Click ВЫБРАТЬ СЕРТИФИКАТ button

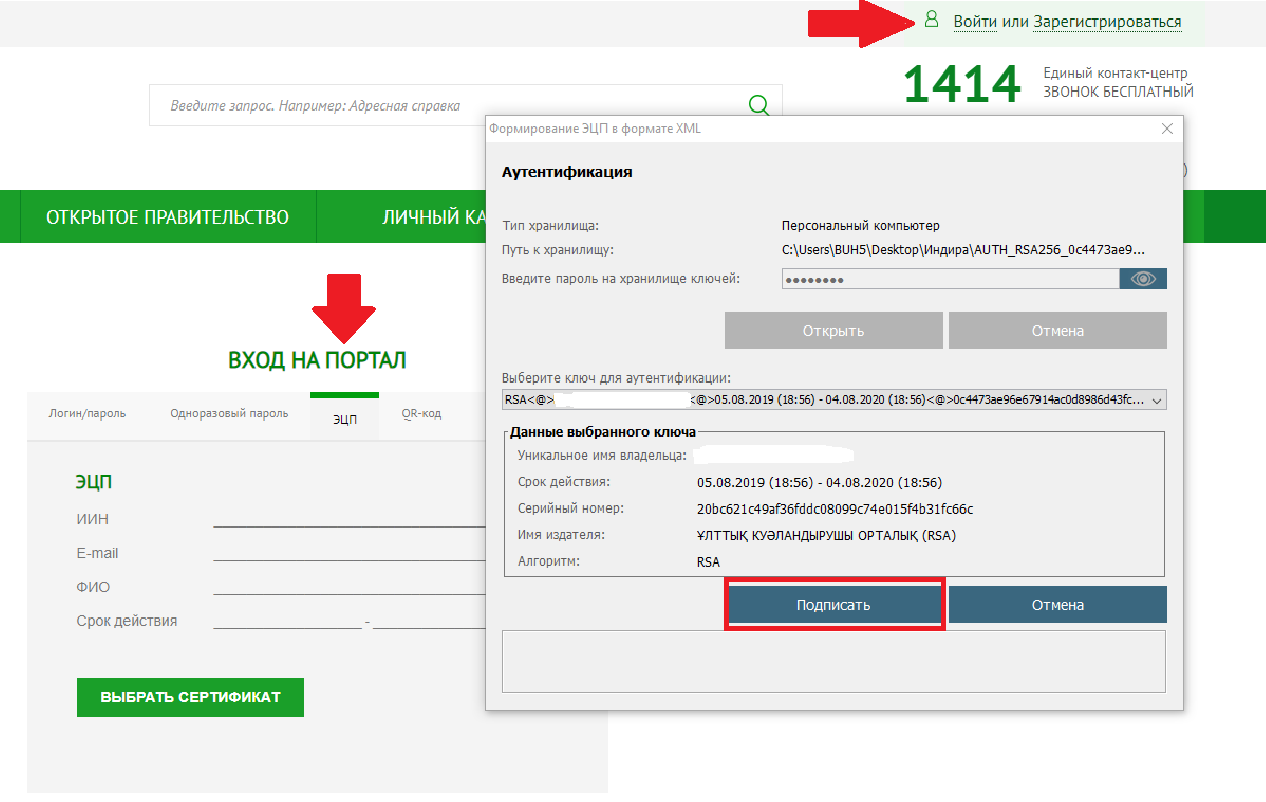(x=190, y=697)
